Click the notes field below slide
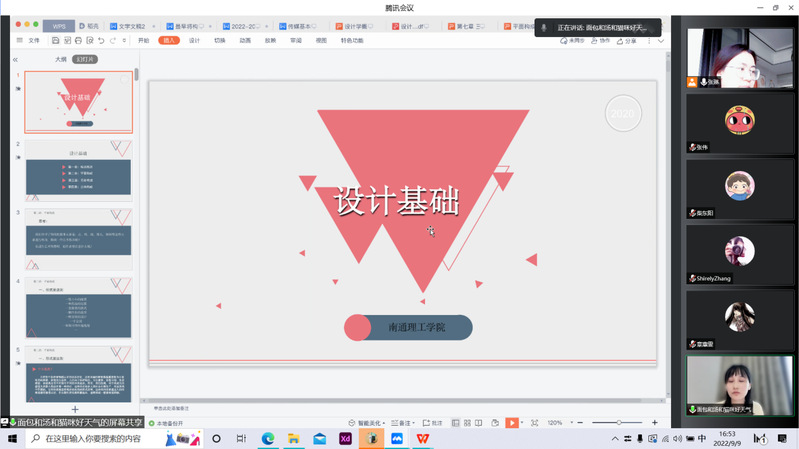The height and width of the screenshot is (449, 799). 403,408
